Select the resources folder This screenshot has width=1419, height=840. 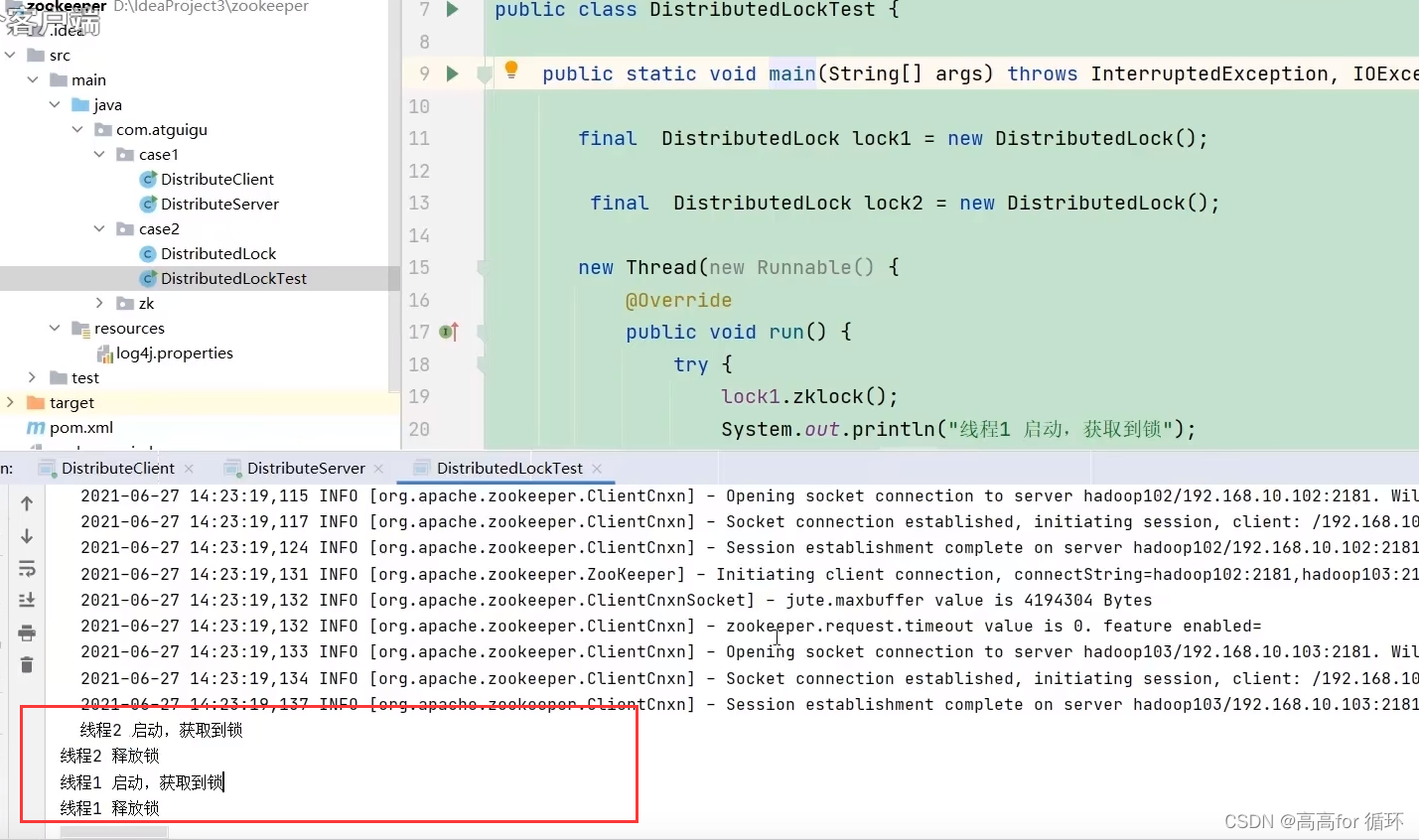(118, 328)
